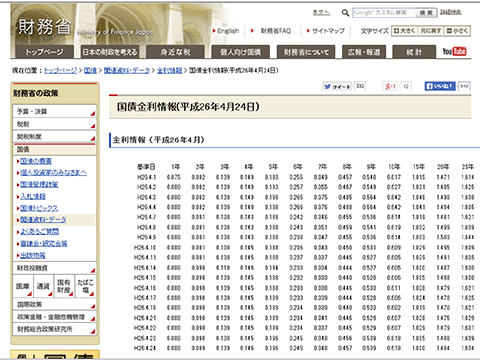The width and height of the screenshot is (480, 360).
Task: Open the サイトマップ link
Action: pos(328,31)
